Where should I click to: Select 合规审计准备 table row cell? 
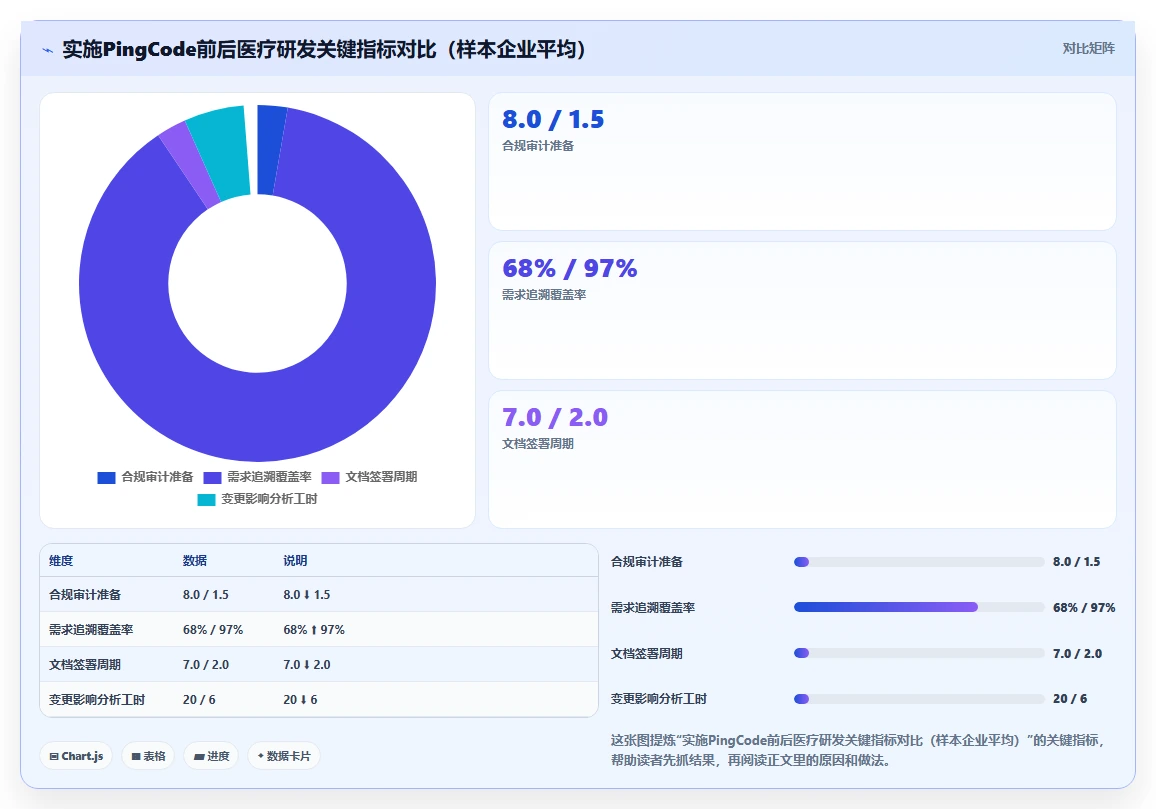pyautogui.click(x=85, y=594)
